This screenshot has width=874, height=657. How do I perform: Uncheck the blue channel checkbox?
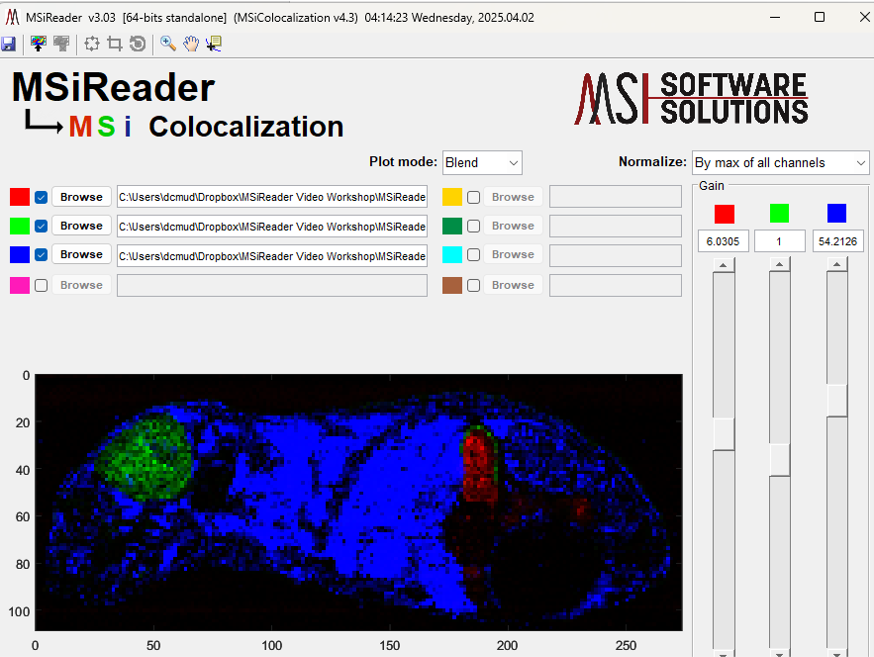(41, 255)
